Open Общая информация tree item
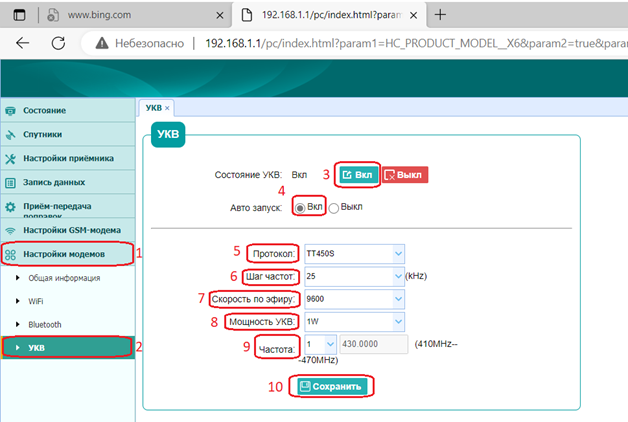This screenshot has height=422, width=628. [x=64, y=278]
